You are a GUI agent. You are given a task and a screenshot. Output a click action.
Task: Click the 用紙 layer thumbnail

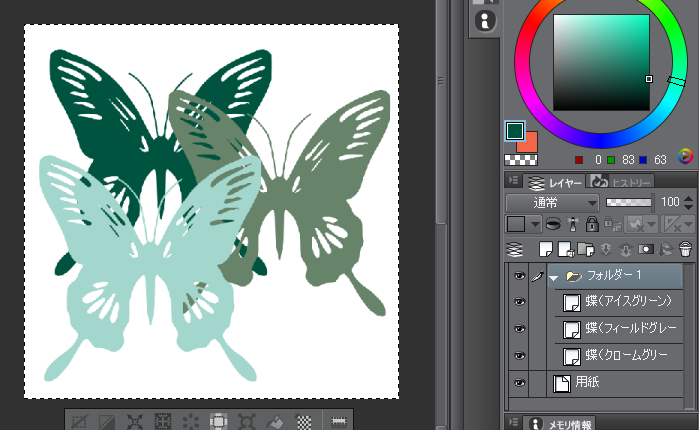[x=562, y=383]
